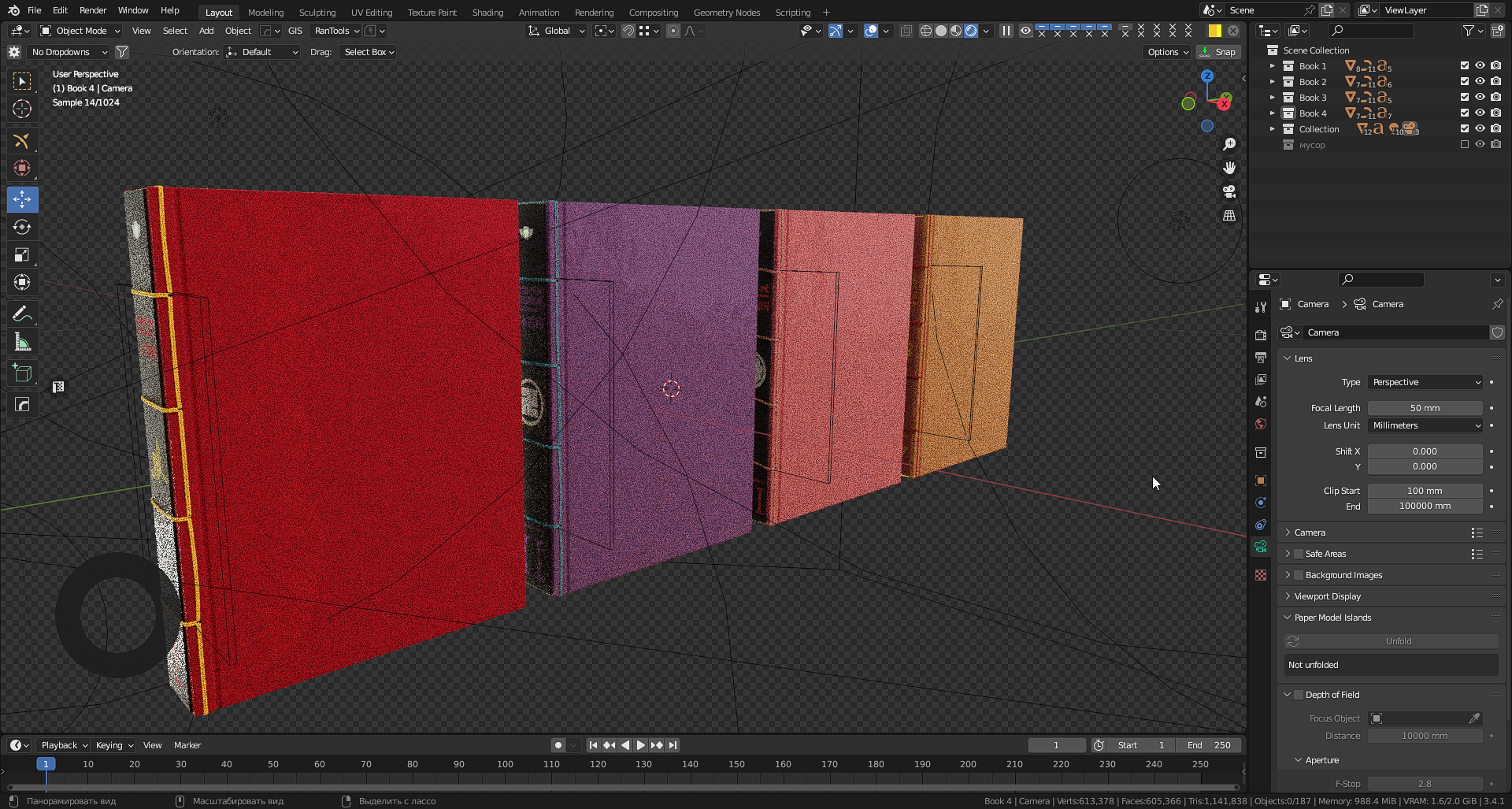Image resolution: width=1512 pixels, height=809 pixels.
Task: Expand the Viewport Display panel
Action: (1328, 596)
